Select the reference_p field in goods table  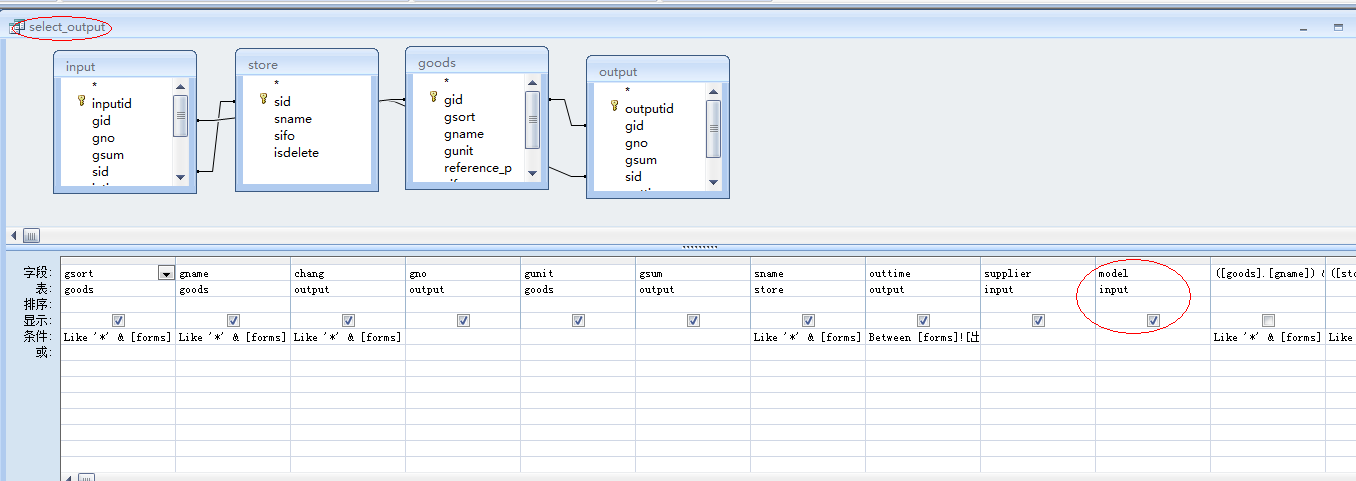coord(477,168)
